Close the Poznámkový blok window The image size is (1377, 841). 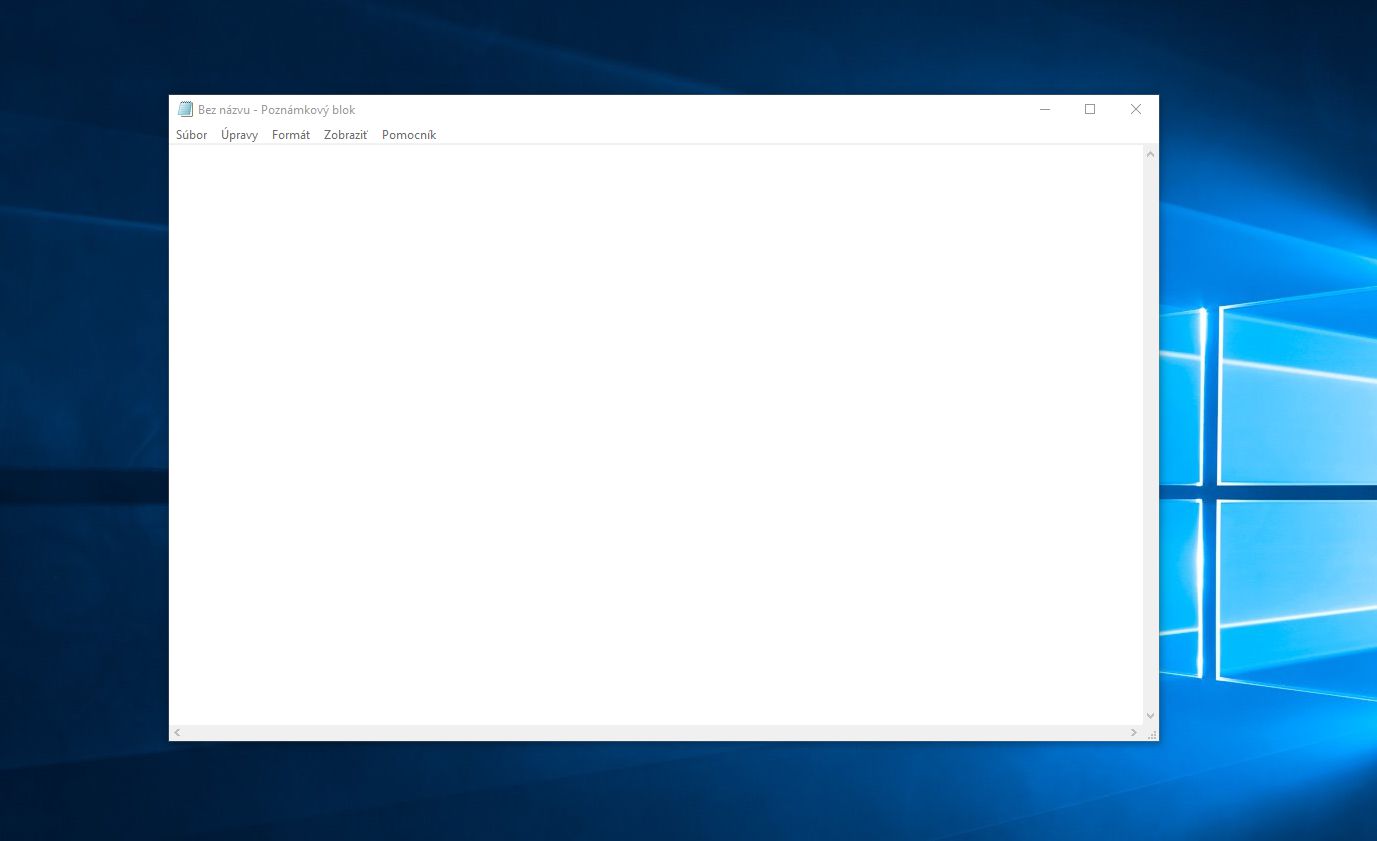coord(1136,110)
